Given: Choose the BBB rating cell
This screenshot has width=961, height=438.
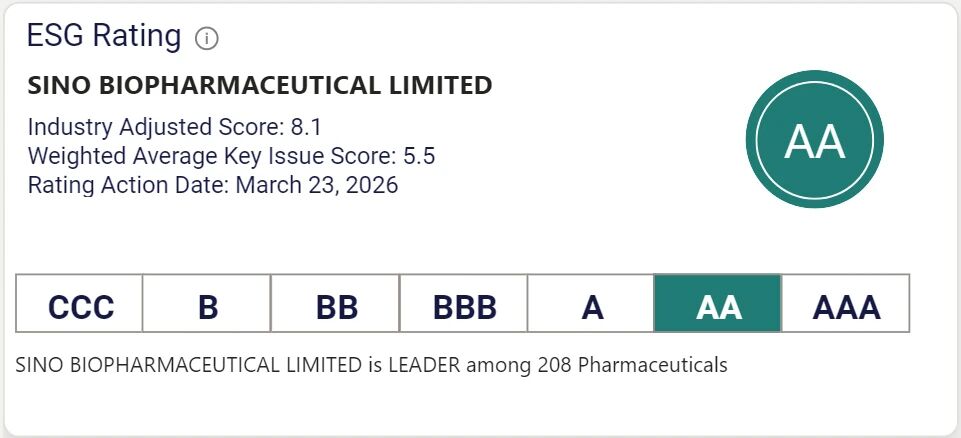Looking at the screenshot, I should pyautogui.click(x=464, y=305).
